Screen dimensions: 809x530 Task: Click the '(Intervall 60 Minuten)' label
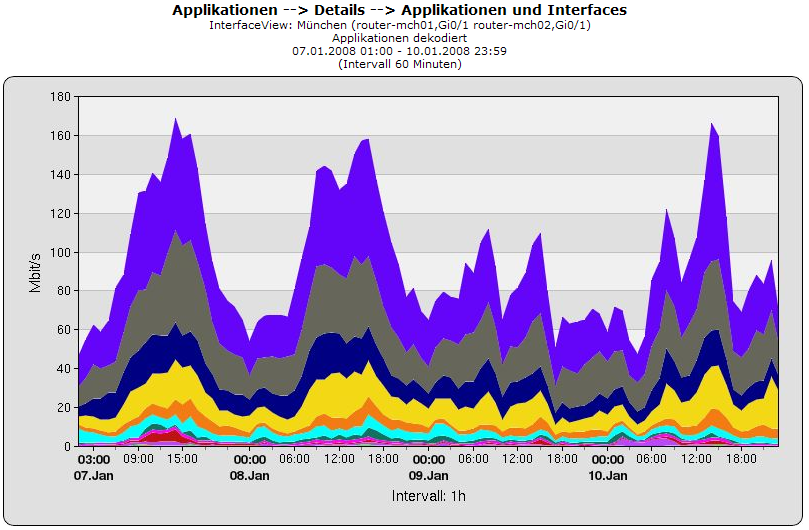point(399,63)
